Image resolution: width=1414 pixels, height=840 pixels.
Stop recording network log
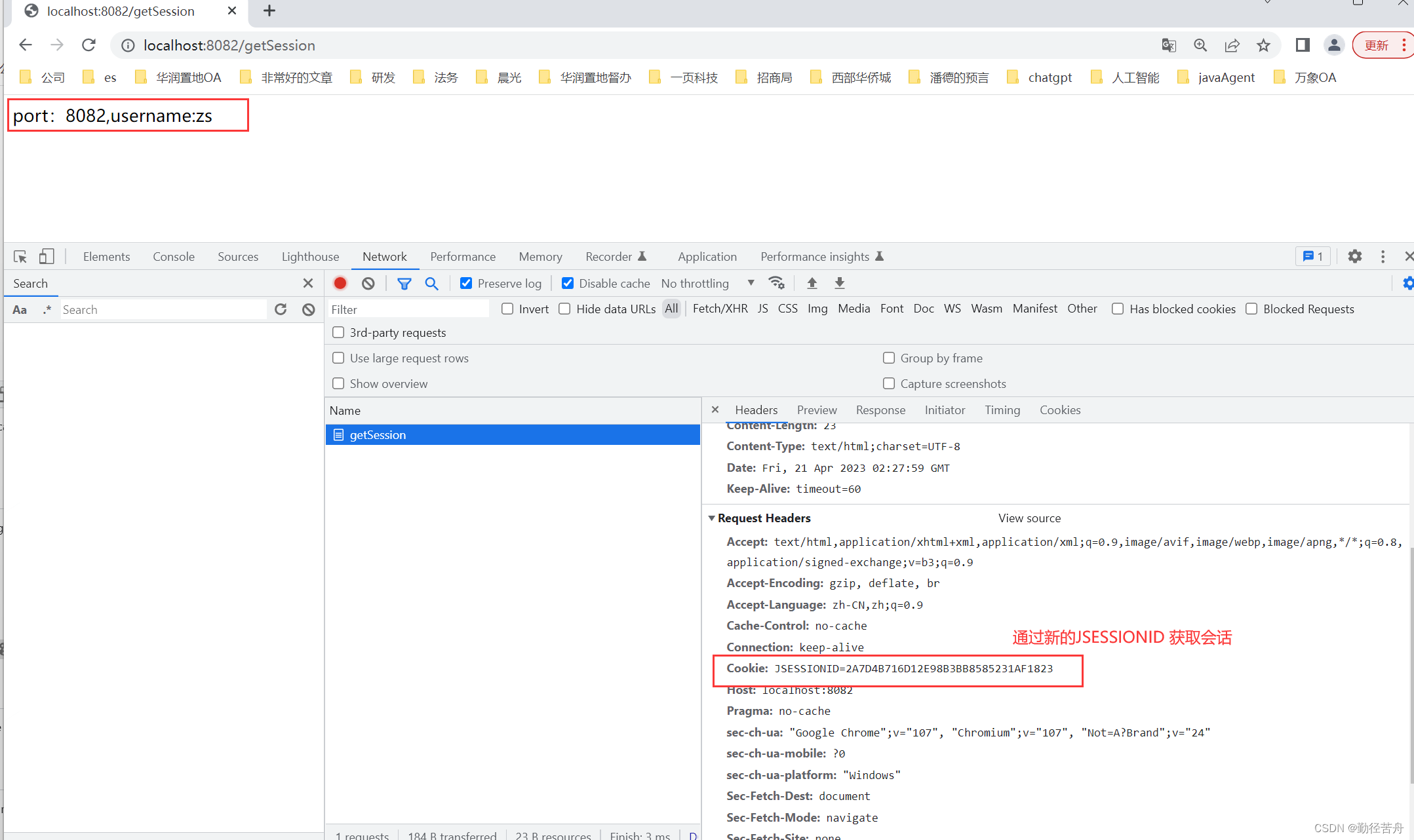coord(340,283)
